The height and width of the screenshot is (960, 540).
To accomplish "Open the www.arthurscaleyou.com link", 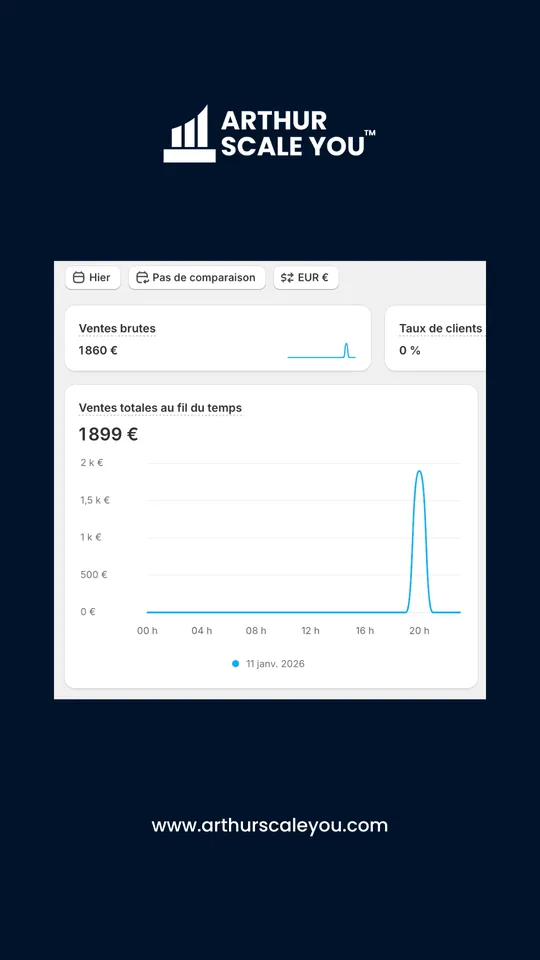I will (x=270, y=825).
